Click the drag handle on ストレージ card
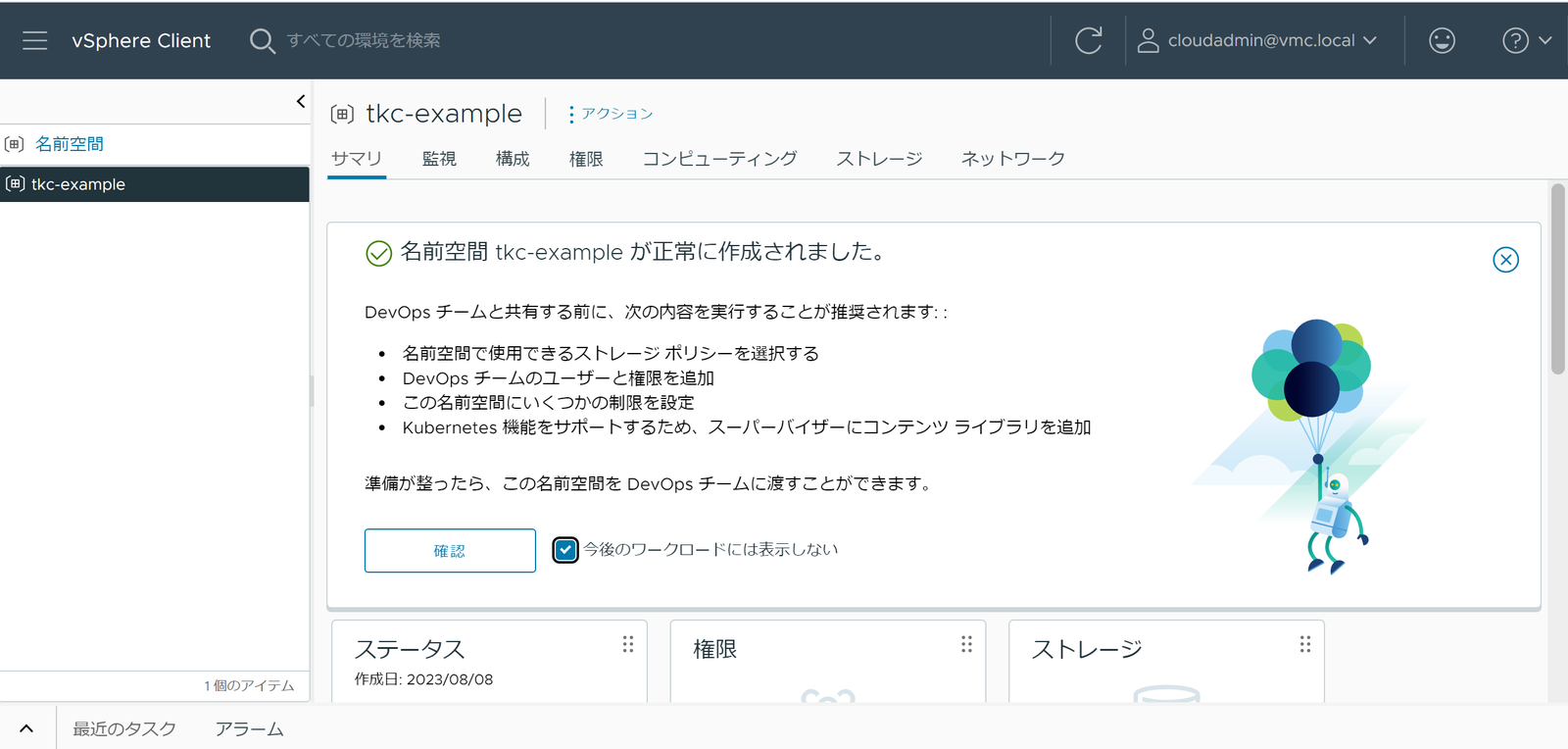 [1305, 644]
